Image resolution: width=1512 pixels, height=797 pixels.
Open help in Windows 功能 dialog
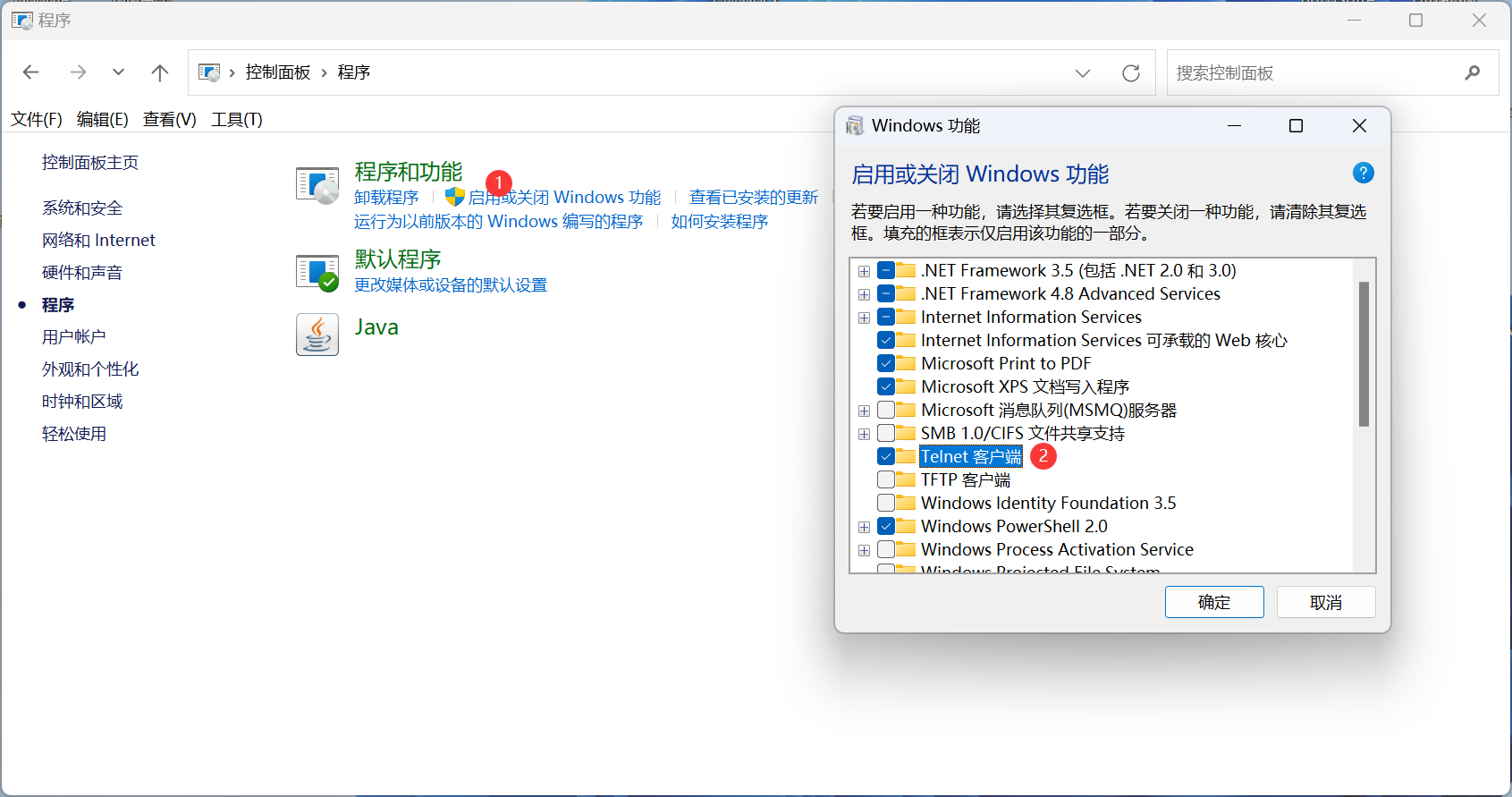[1363, 173]
